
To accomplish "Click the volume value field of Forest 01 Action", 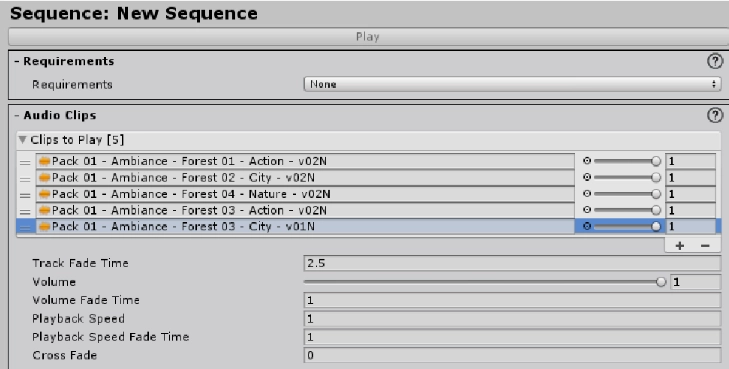I will [690, 161].
